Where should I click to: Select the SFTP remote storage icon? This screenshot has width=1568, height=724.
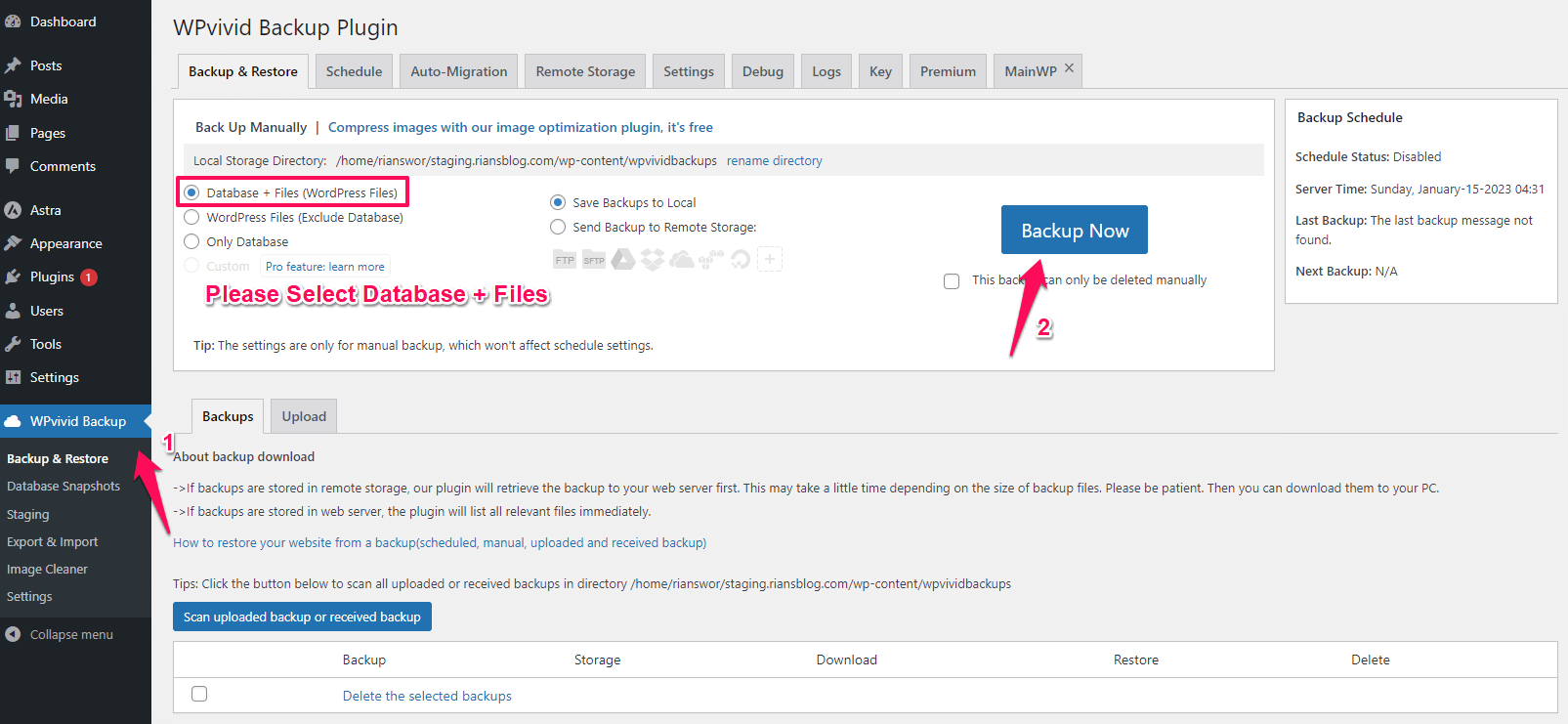point(594,260)
